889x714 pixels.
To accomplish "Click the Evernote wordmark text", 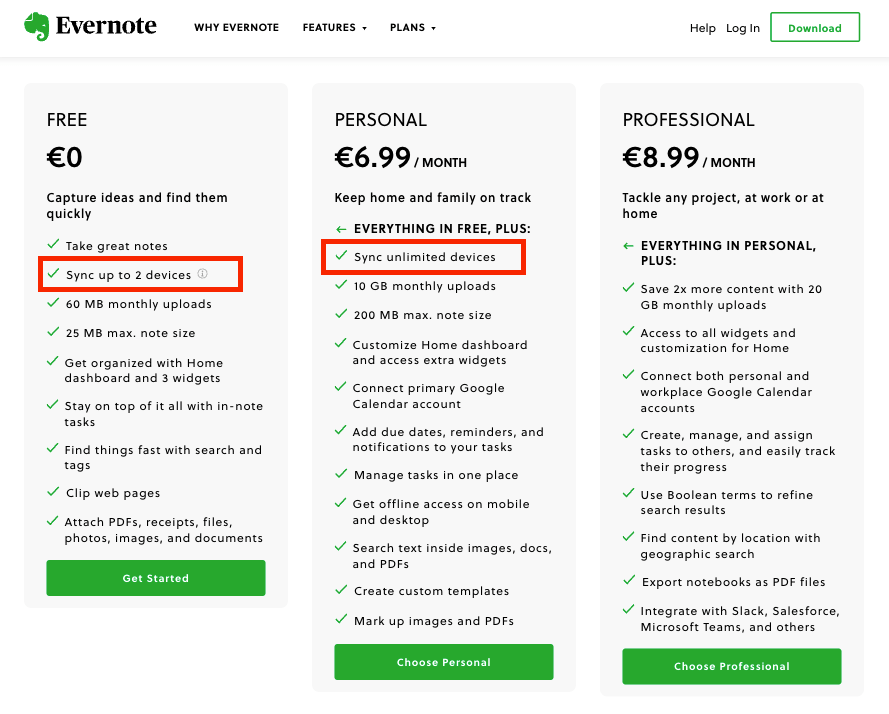I will point(107,27).
